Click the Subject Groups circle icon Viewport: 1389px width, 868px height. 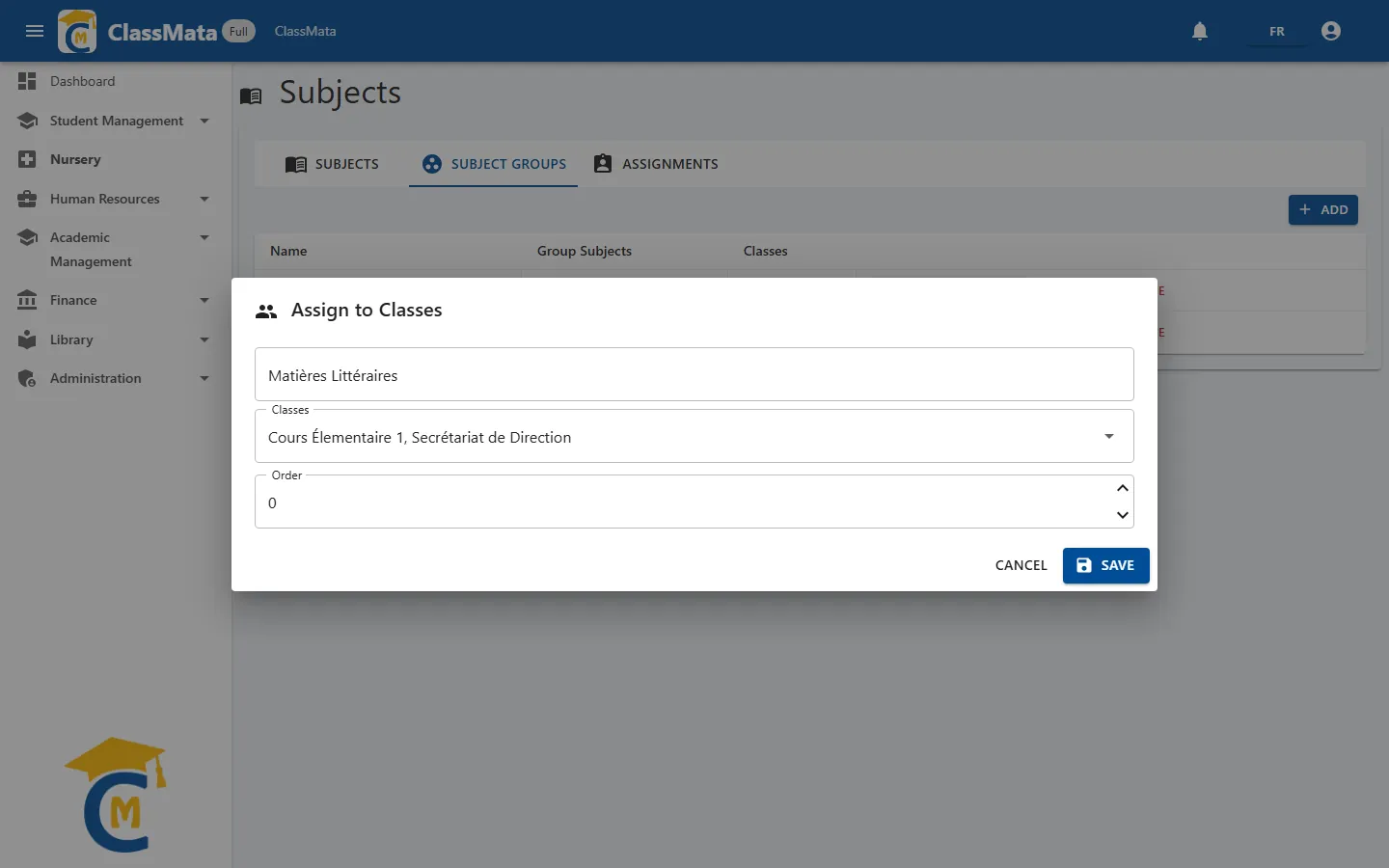[x=432, y=164]
